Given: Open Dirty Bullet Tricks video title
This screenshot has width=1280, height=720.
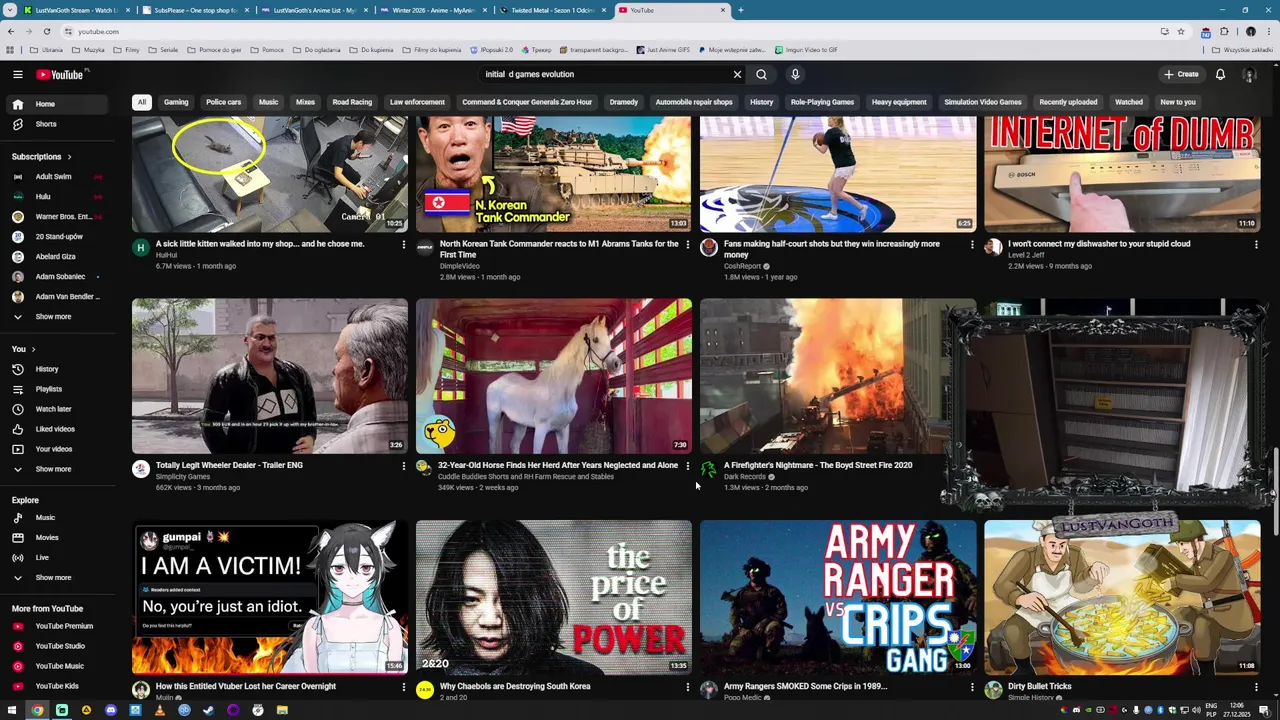Looking at the screenshot, I should (1039, 686).
